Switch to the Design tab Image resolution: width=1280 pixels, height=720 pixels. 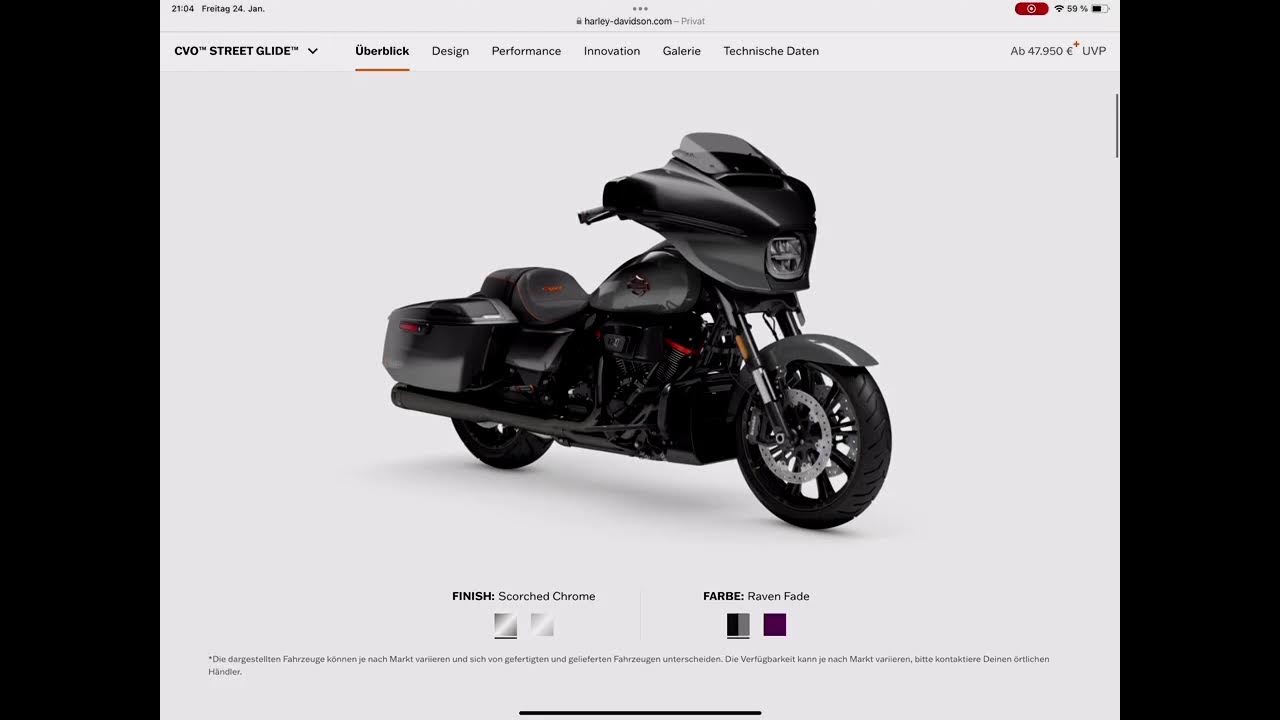[450, 51]
